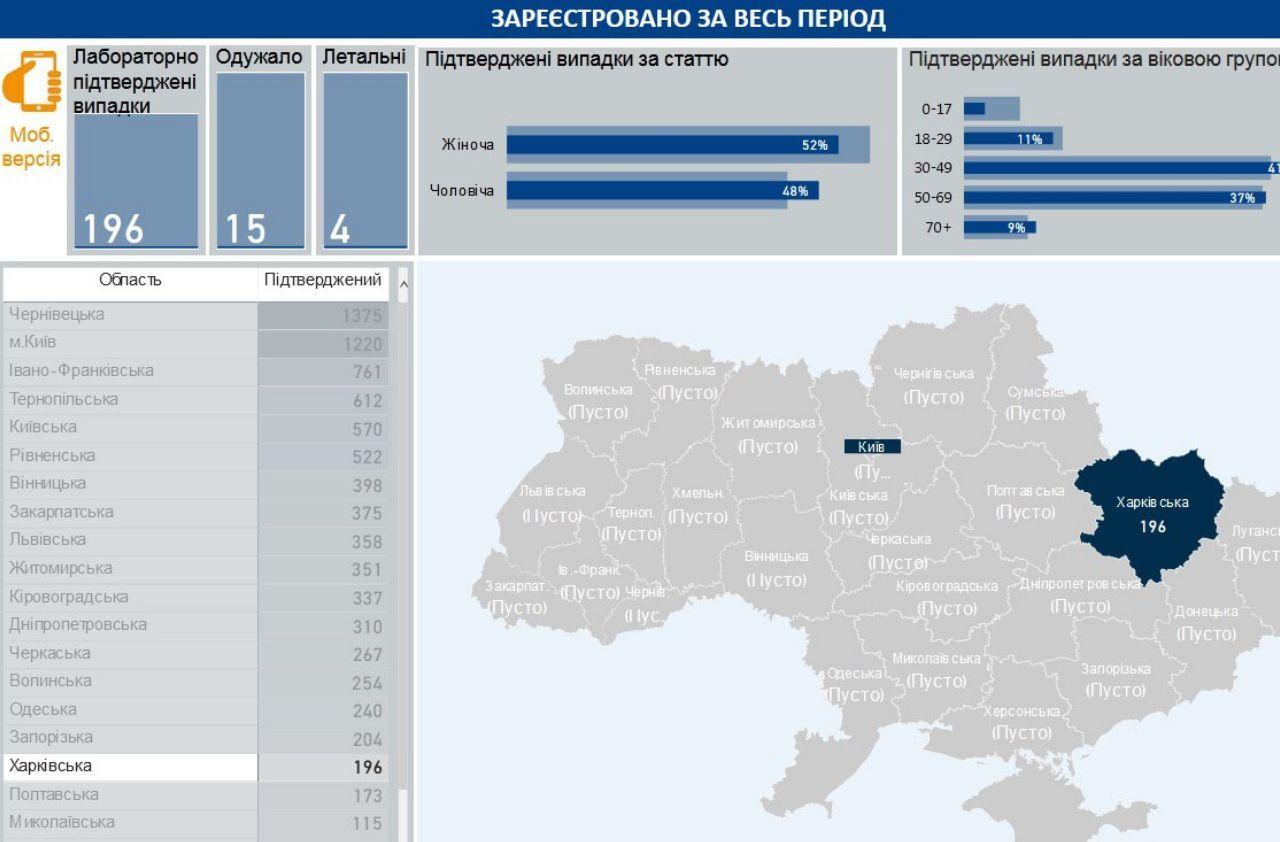This screenshot has height=842, width=1280.
Task: Open the mobile version phone icon
Action: pos(32,82)
